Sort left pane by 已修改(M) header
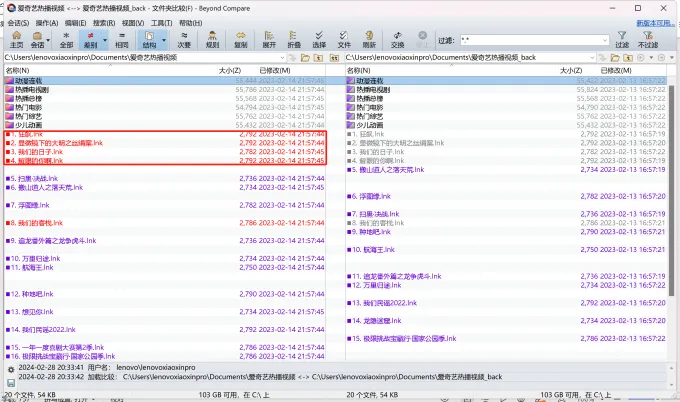 (275, 70)
